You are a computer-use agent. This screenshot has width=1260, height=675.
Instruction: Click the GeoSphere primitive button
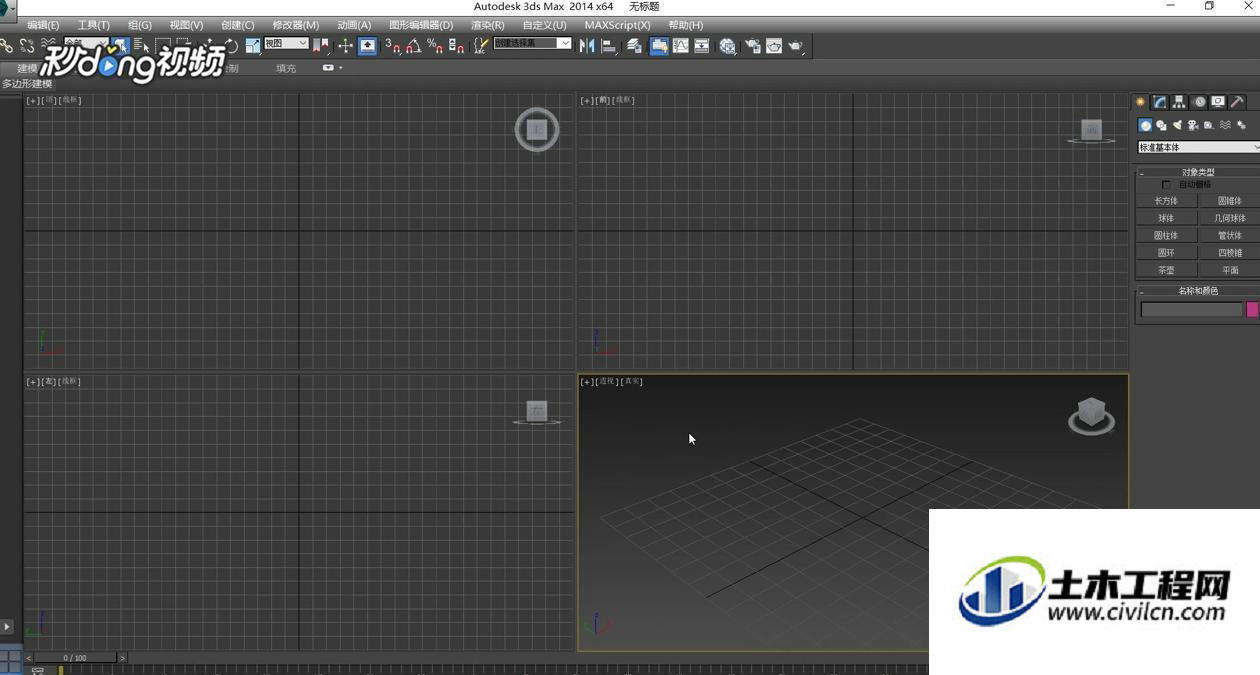pyautogui.click(x=1229, y=218)
